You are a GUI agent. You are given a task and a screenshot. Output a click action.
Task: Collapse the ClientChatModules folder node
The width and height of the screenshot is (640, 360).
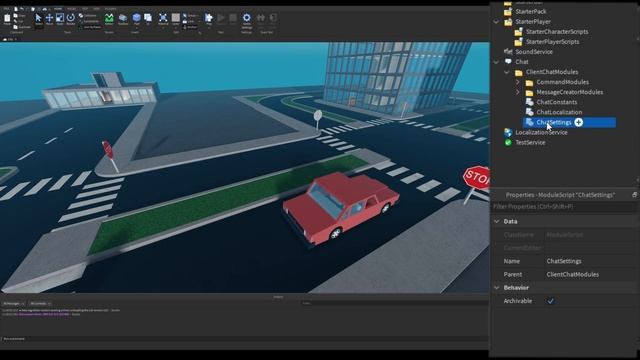[x=507, y=72]
